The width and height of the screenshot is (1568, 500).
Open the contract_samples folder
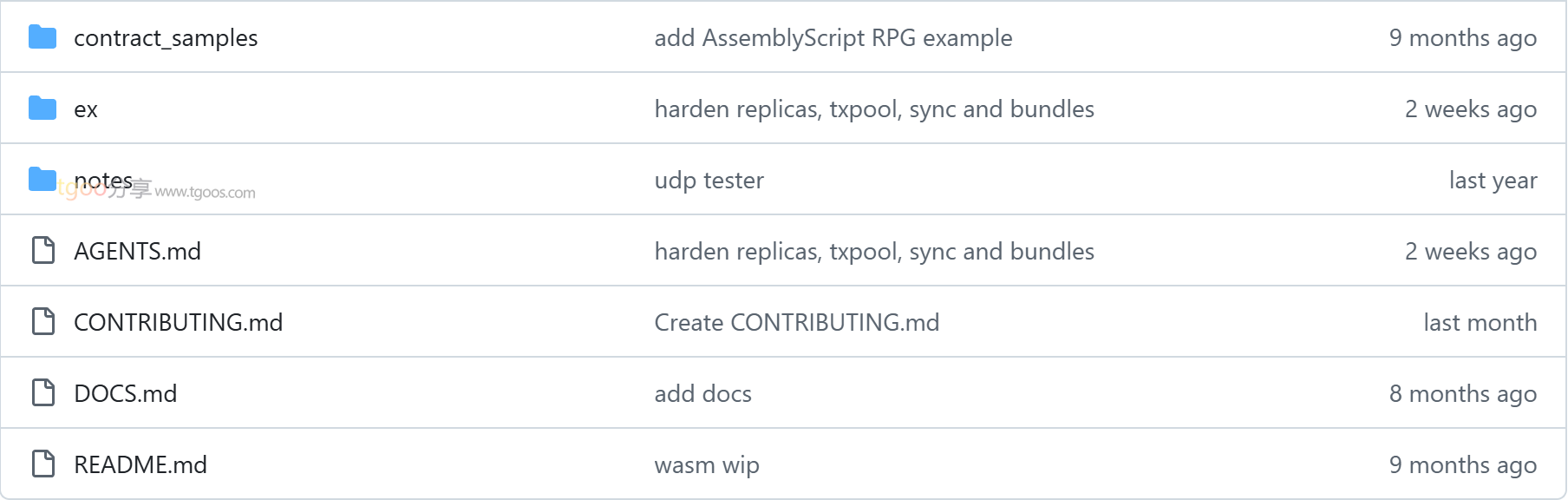pyautogui.click(x=166, y=38)
